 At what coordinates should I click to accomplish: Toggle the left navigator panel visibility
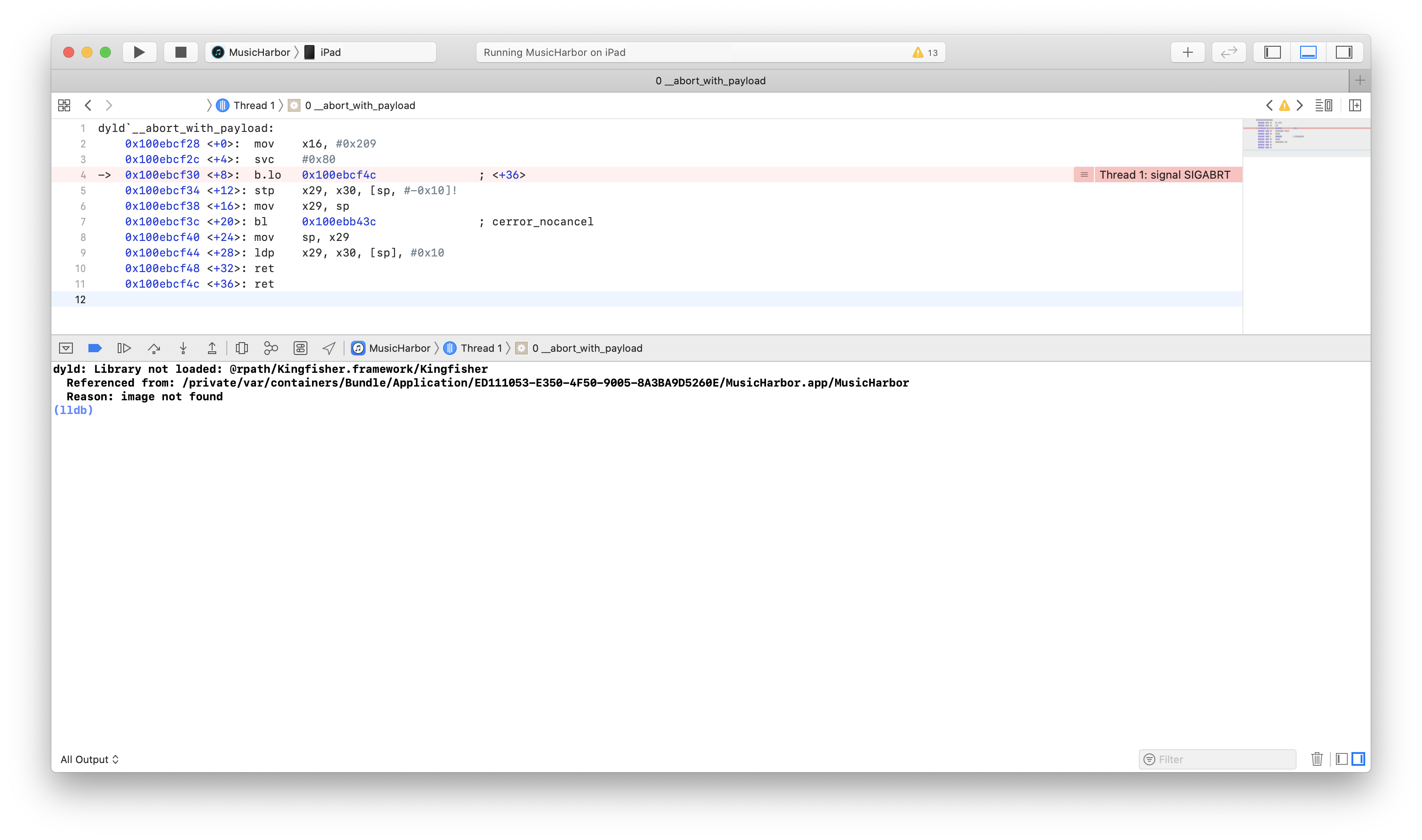[1272, 51]
